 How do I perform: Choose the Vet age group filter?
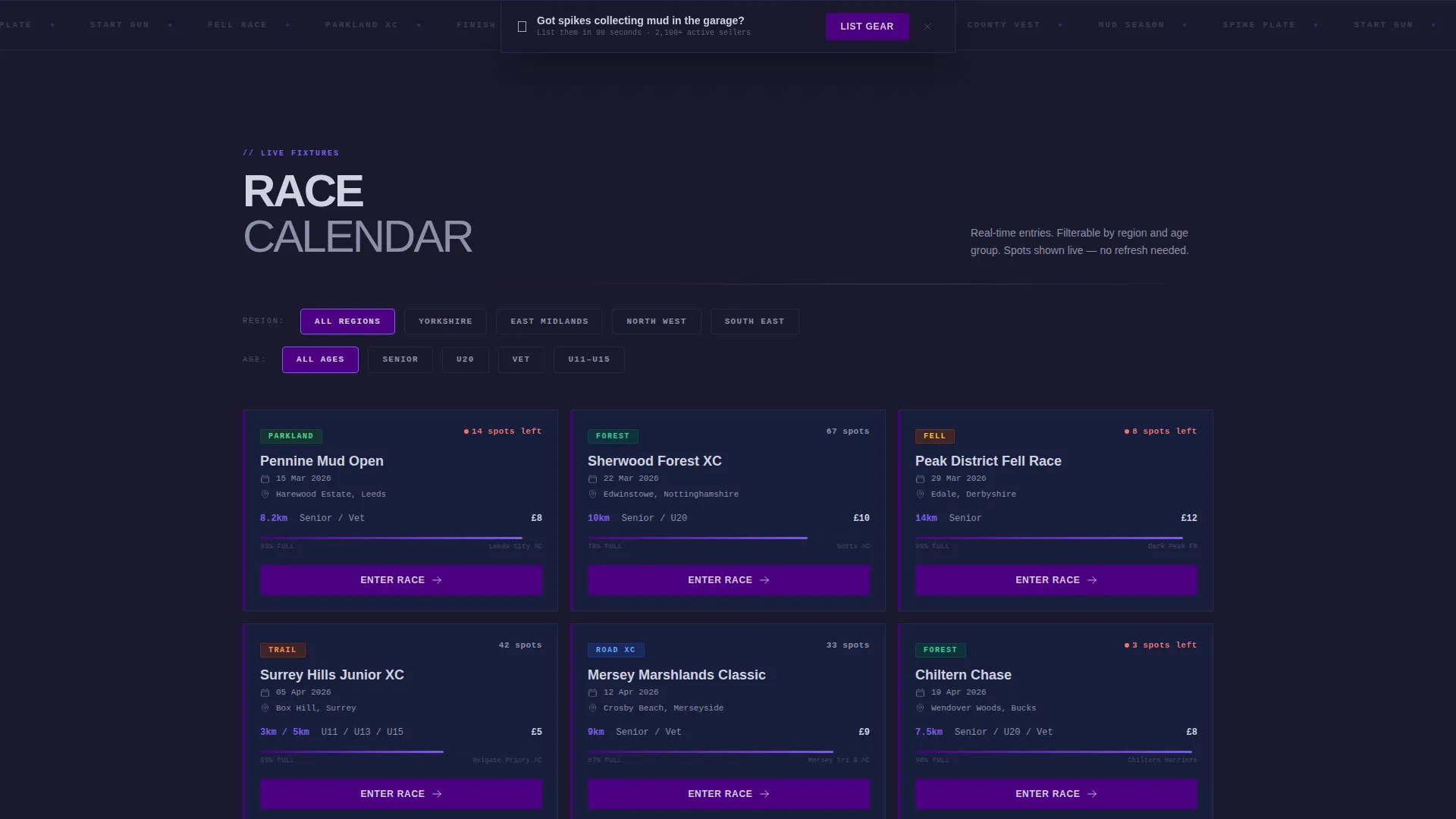point(521,359)
